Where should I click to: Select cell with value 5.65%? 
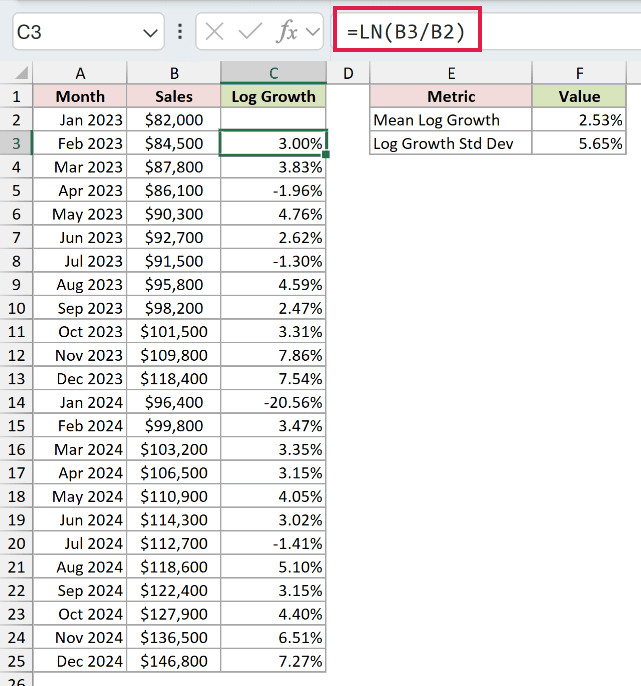click(x=579, y=143)
